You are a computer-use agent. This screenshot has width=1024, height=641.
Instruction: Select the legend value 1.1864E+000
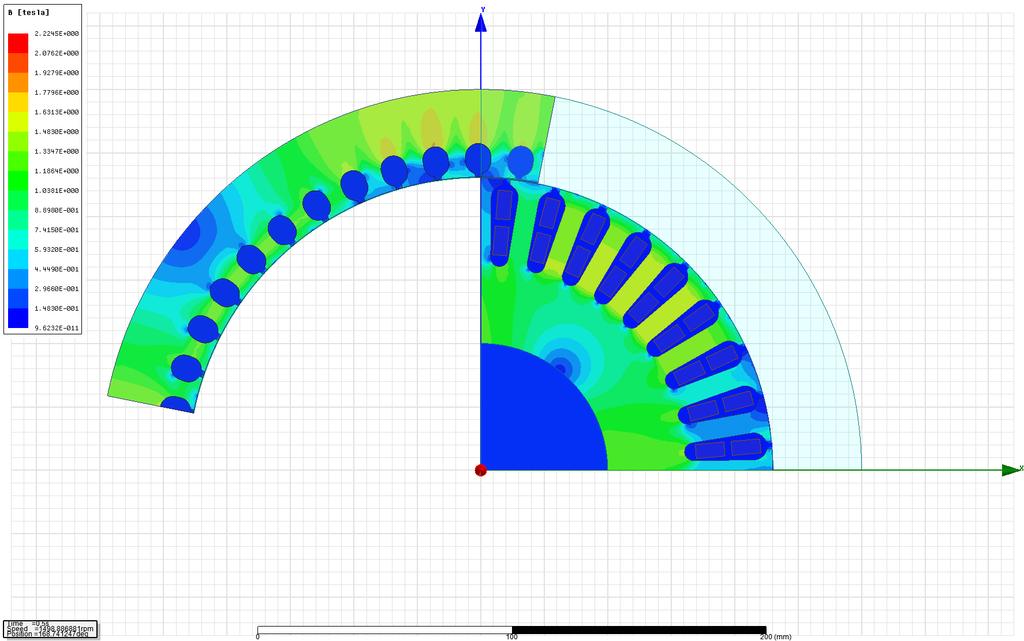(x=57, y=170)
